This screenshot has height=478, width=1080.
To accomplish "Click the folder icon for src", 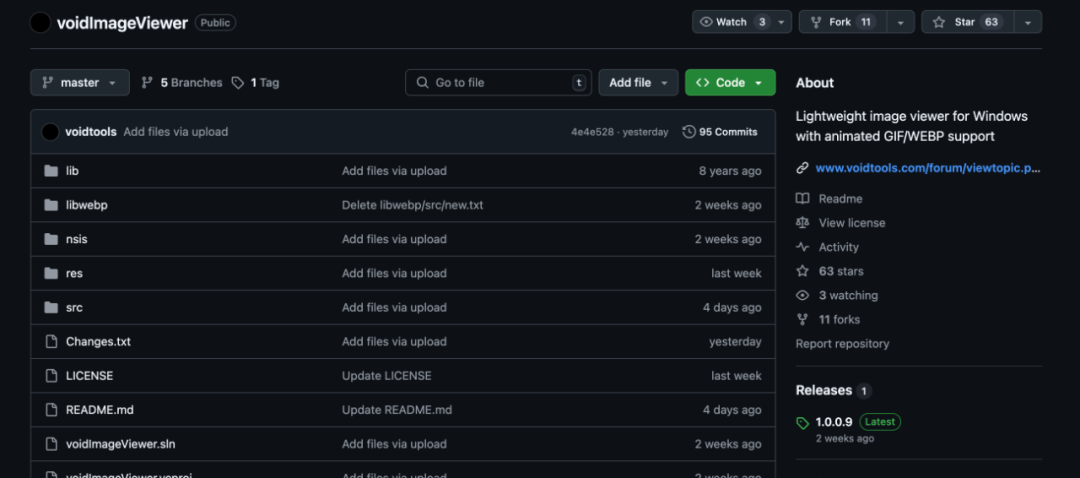I will pyautogui.click(x=51, y=308).
